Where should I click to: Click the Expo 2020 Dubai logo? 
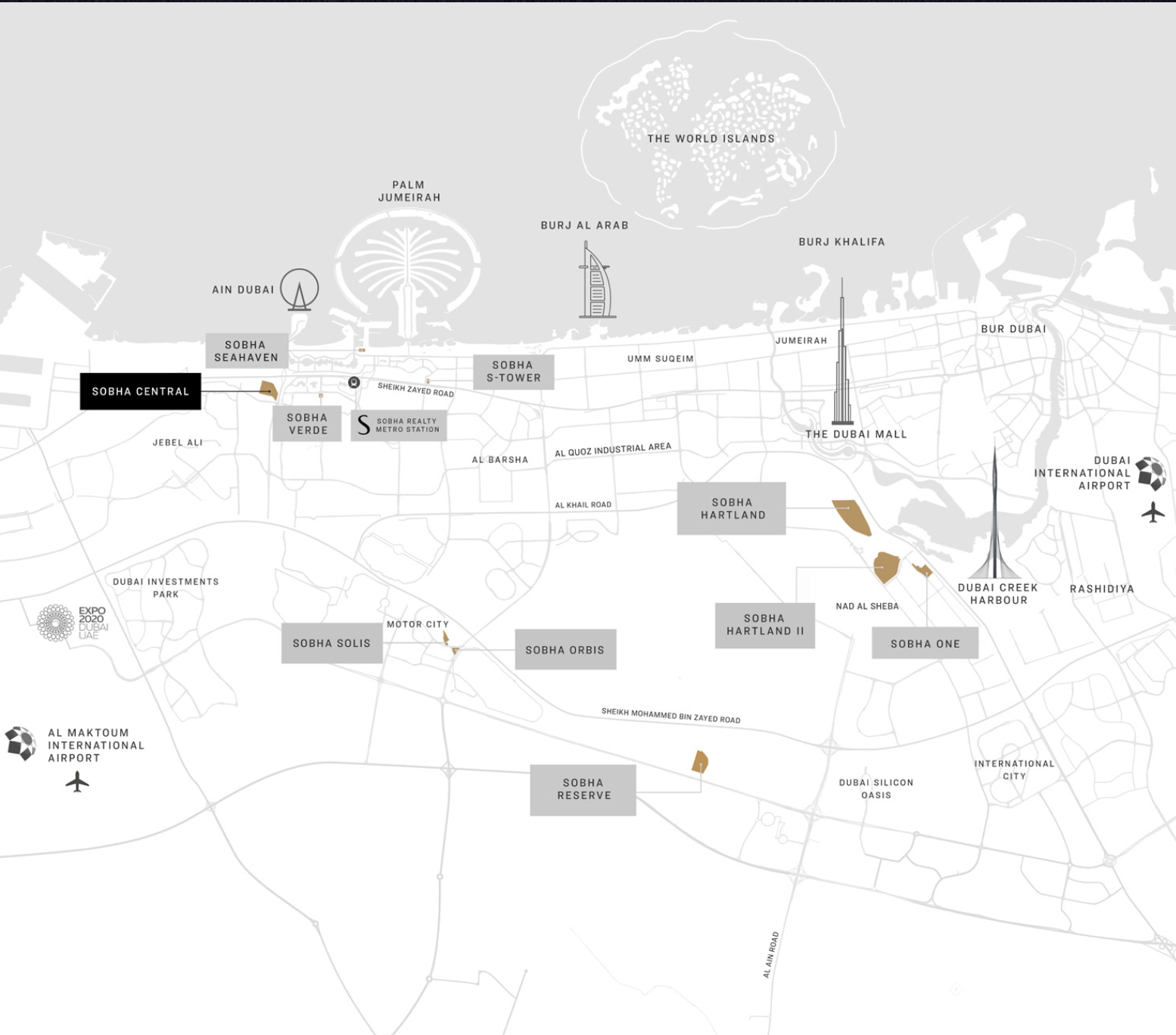click(x=73, y=623)
